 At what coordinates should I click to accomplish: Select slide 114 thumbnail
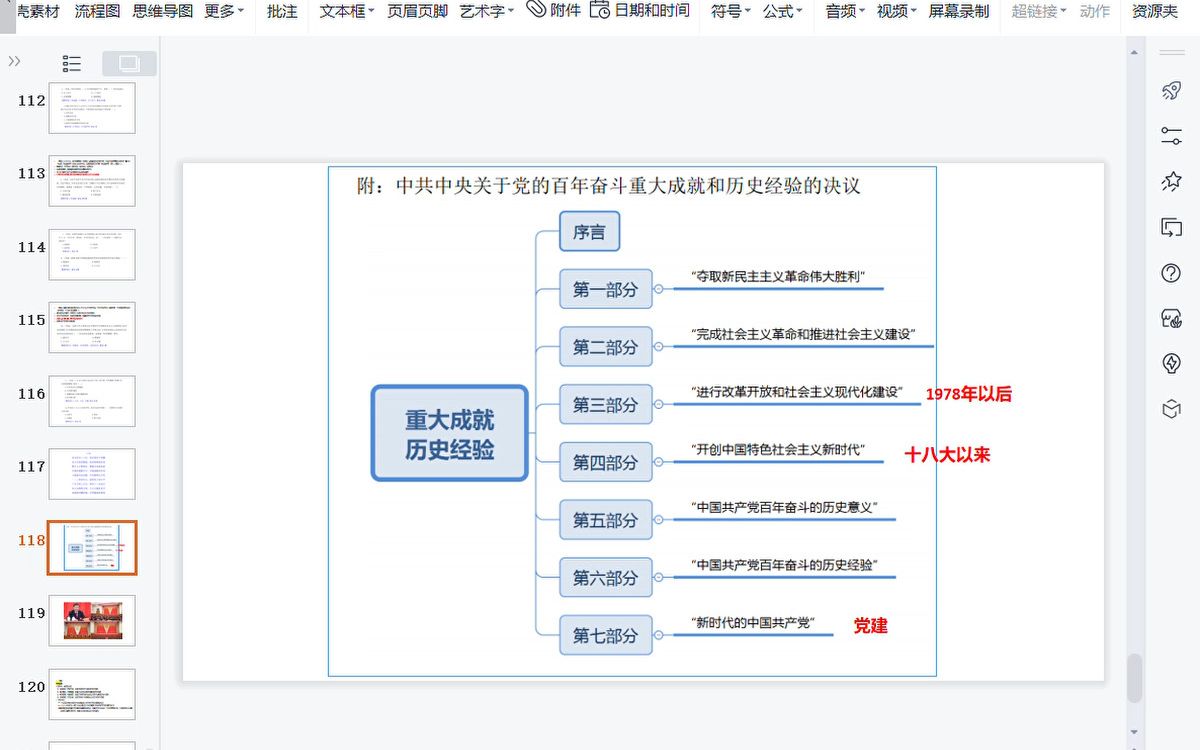(x=92, y=254)
